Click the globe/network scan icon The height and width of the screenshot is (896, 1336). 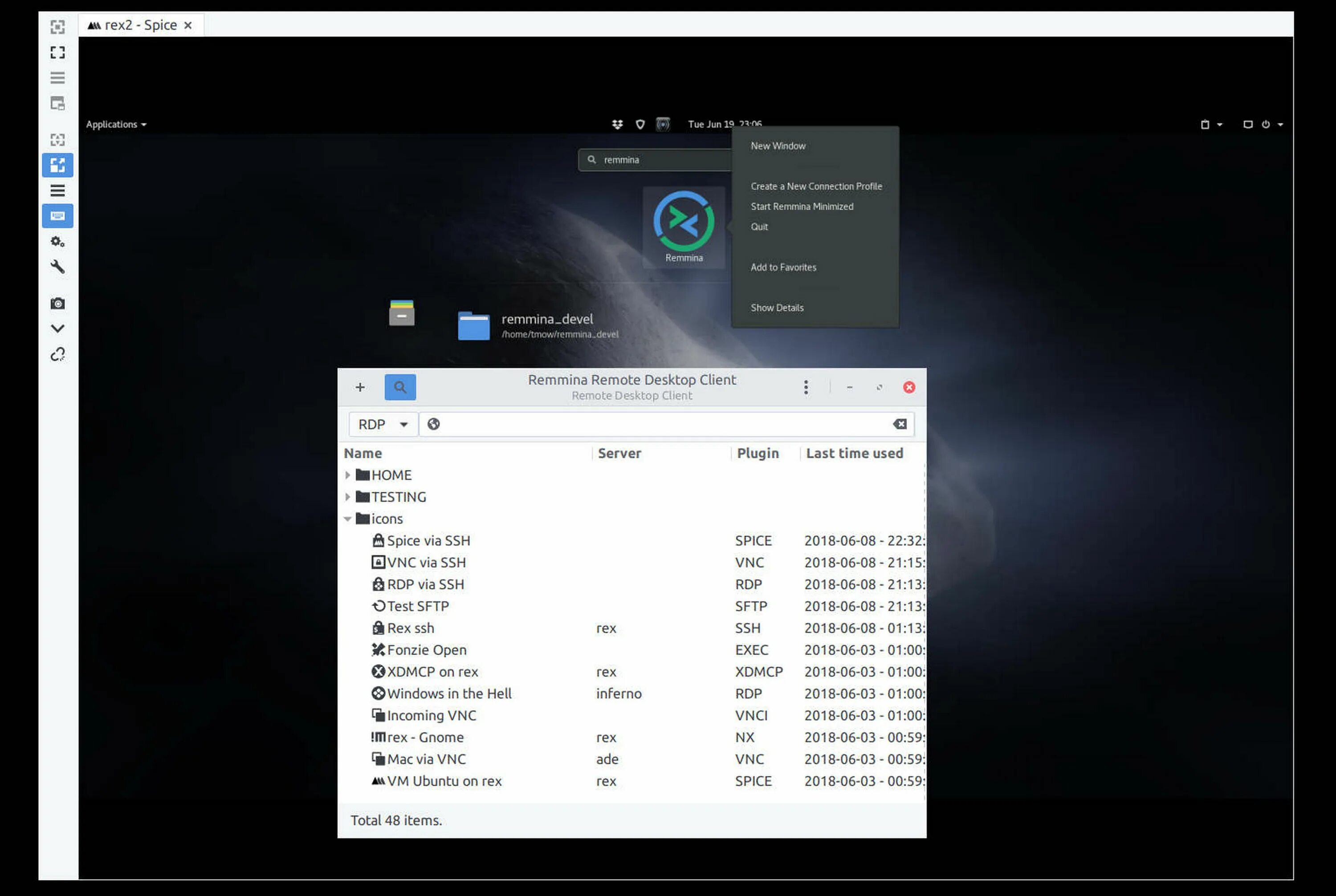[433, 423]
